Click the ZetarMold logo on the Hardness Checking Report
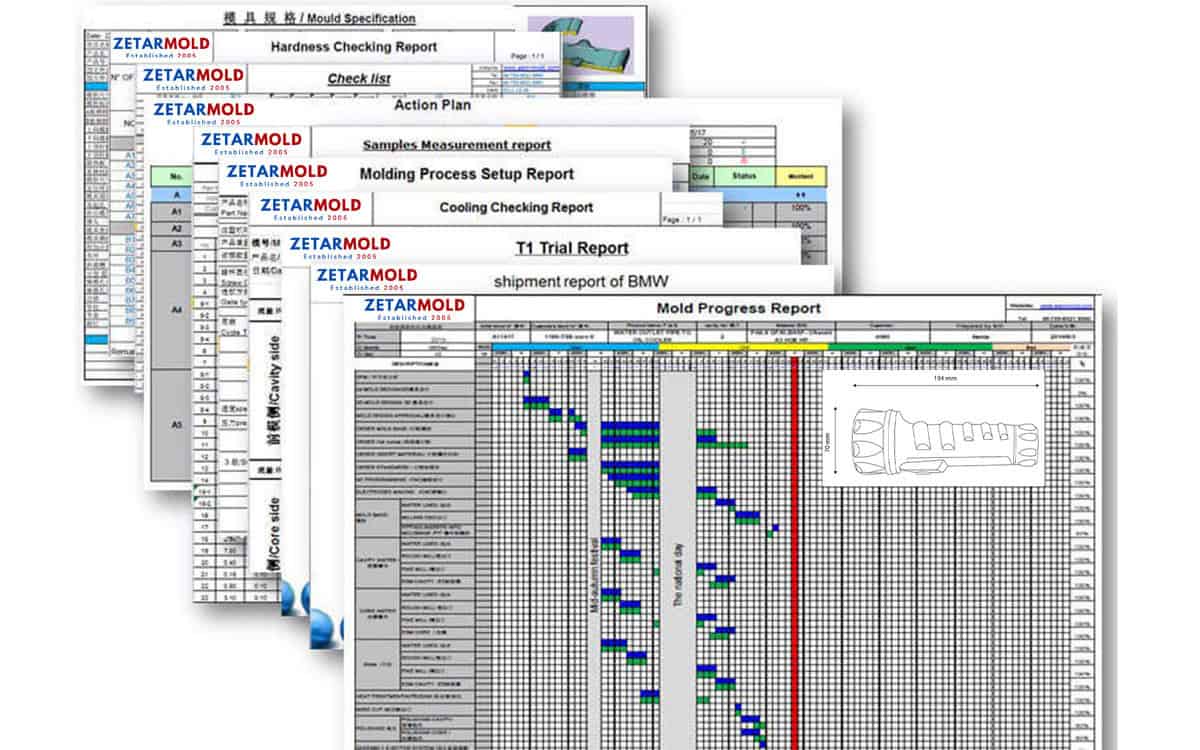The height and width of the screenshot is (750, 1200). click(x=162, y=47)
